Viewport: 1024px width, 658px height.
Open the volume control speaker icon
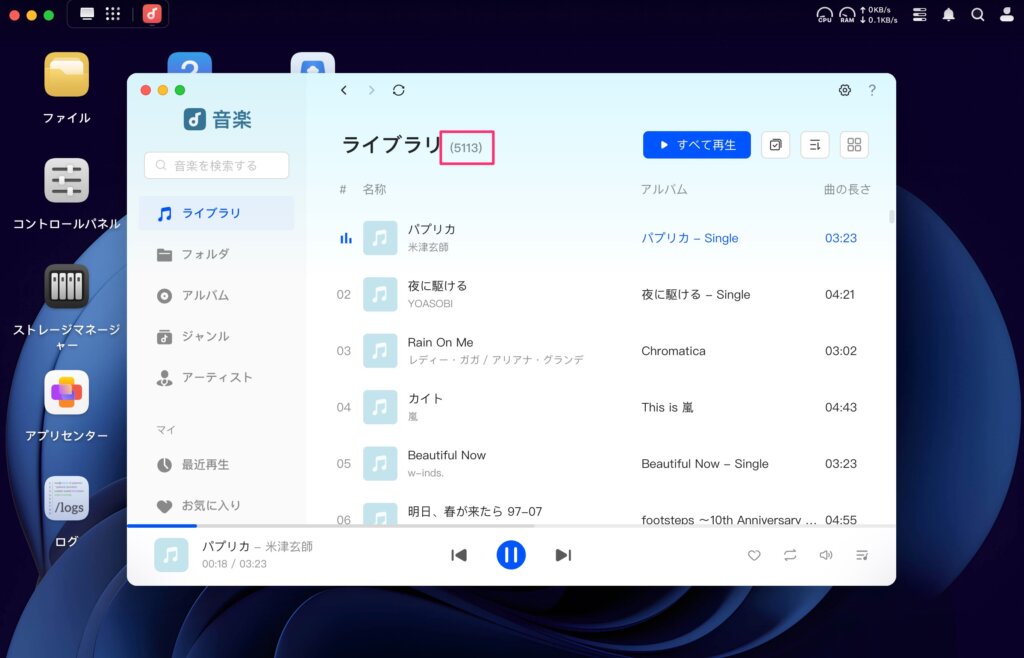click(x=826, y=555)
